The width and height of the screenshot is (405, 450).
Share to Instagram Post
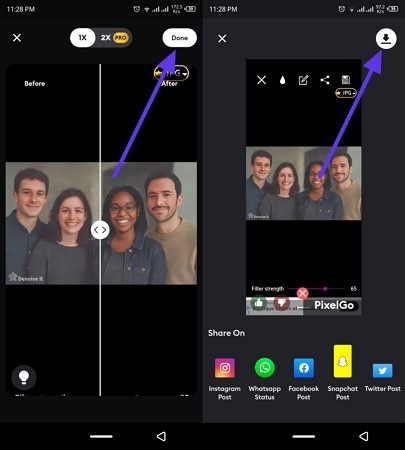tap(225, 379)
